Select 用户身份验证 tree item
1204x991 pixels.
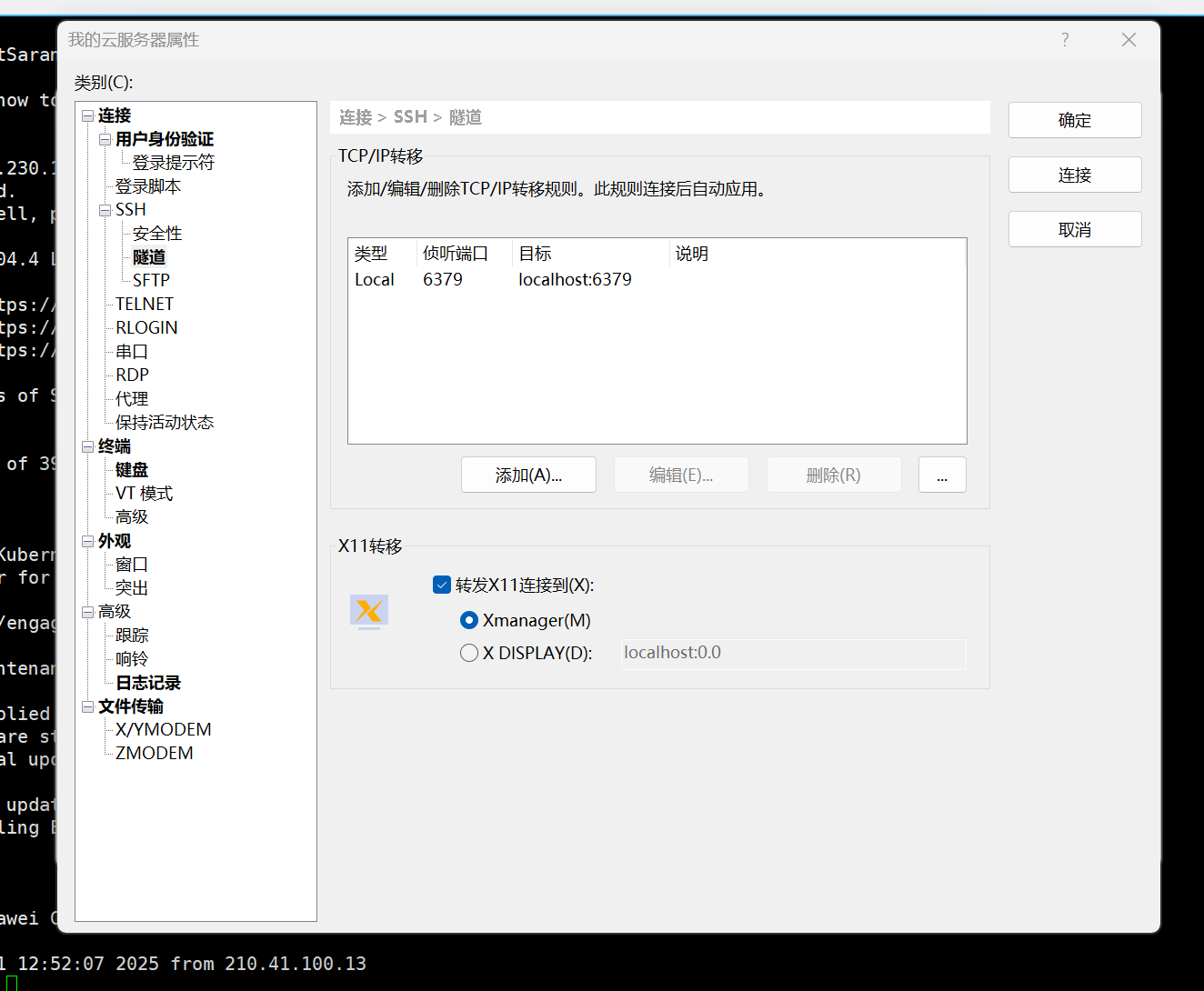165,139
